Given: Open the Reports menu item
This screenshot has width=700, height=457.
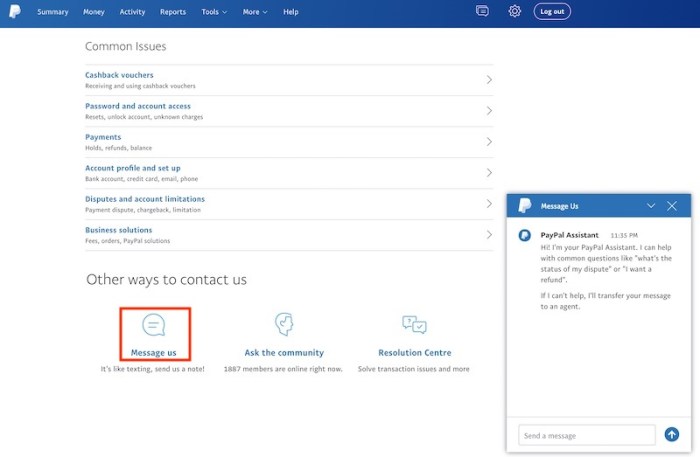Looking at the screenshot, I should pos(173,12).
